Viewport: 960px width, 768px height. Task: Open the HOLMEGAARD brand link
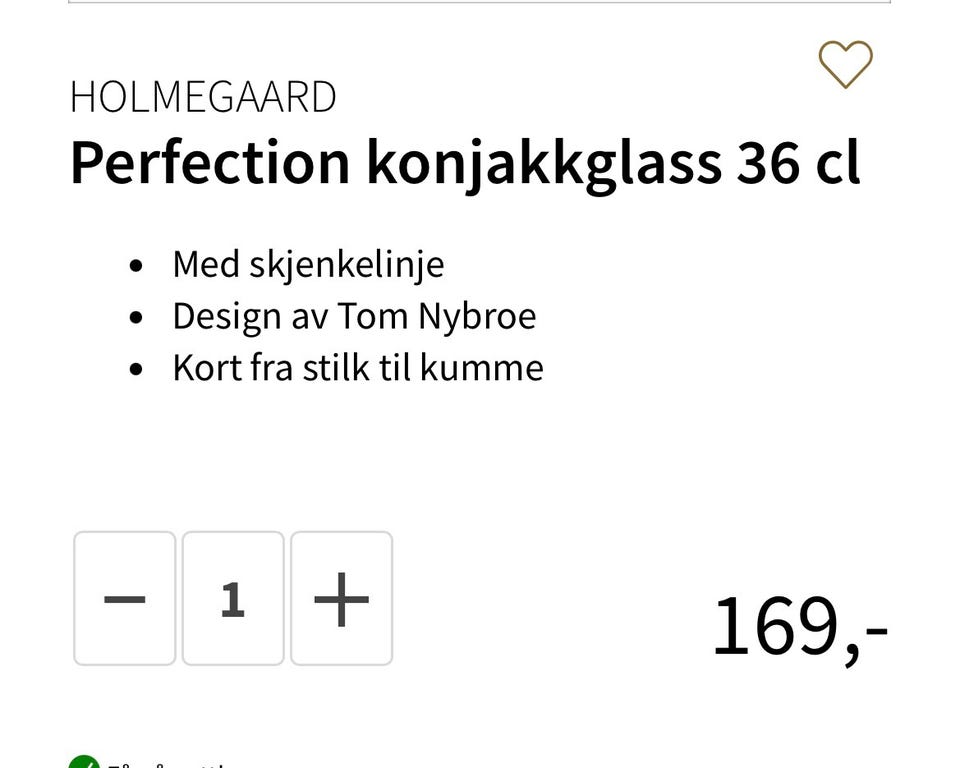coord(203,98)
